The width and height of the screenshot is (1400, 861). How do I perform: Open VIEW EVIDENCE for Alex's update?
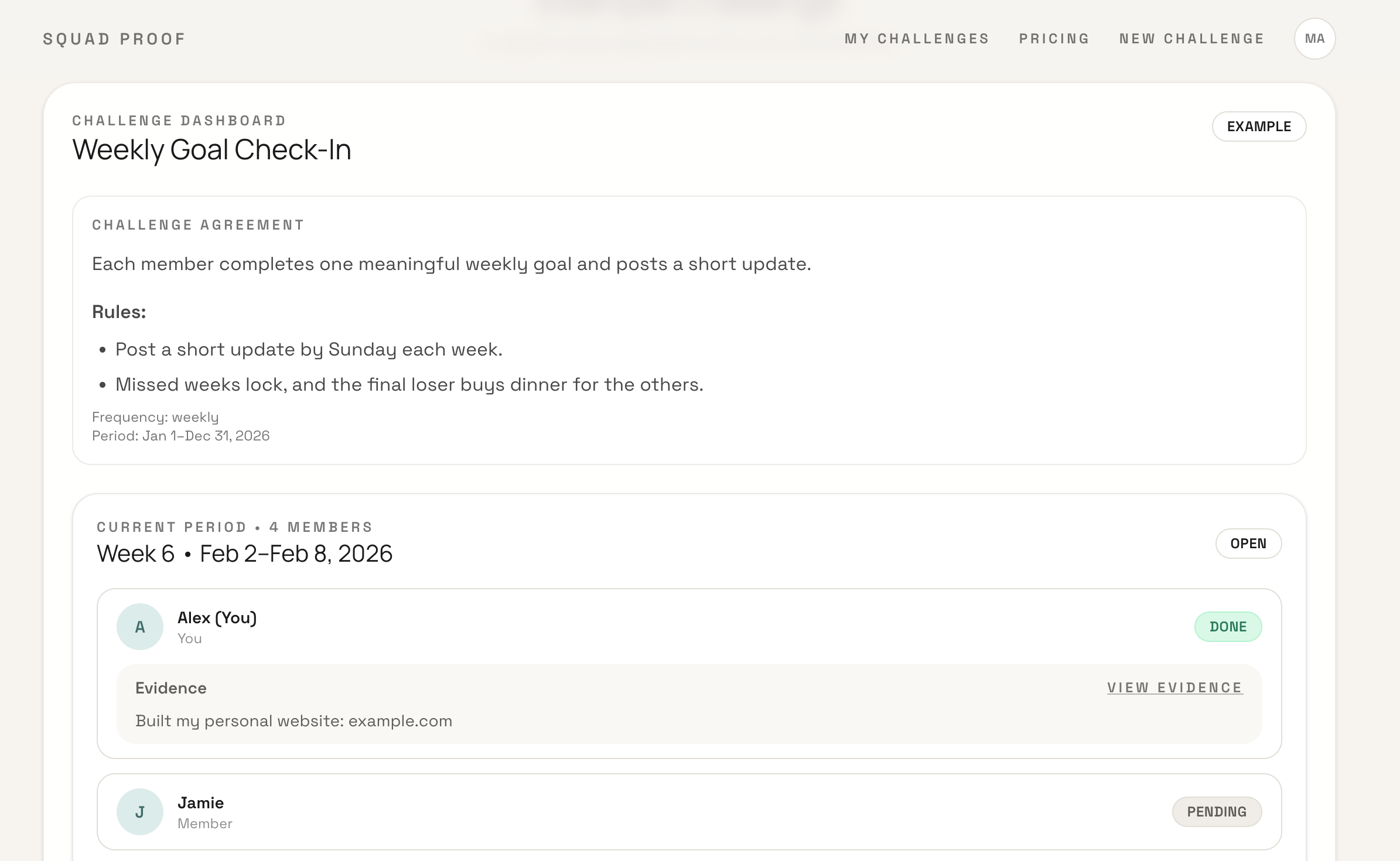pyautogui.click(x=1174, y=688)
